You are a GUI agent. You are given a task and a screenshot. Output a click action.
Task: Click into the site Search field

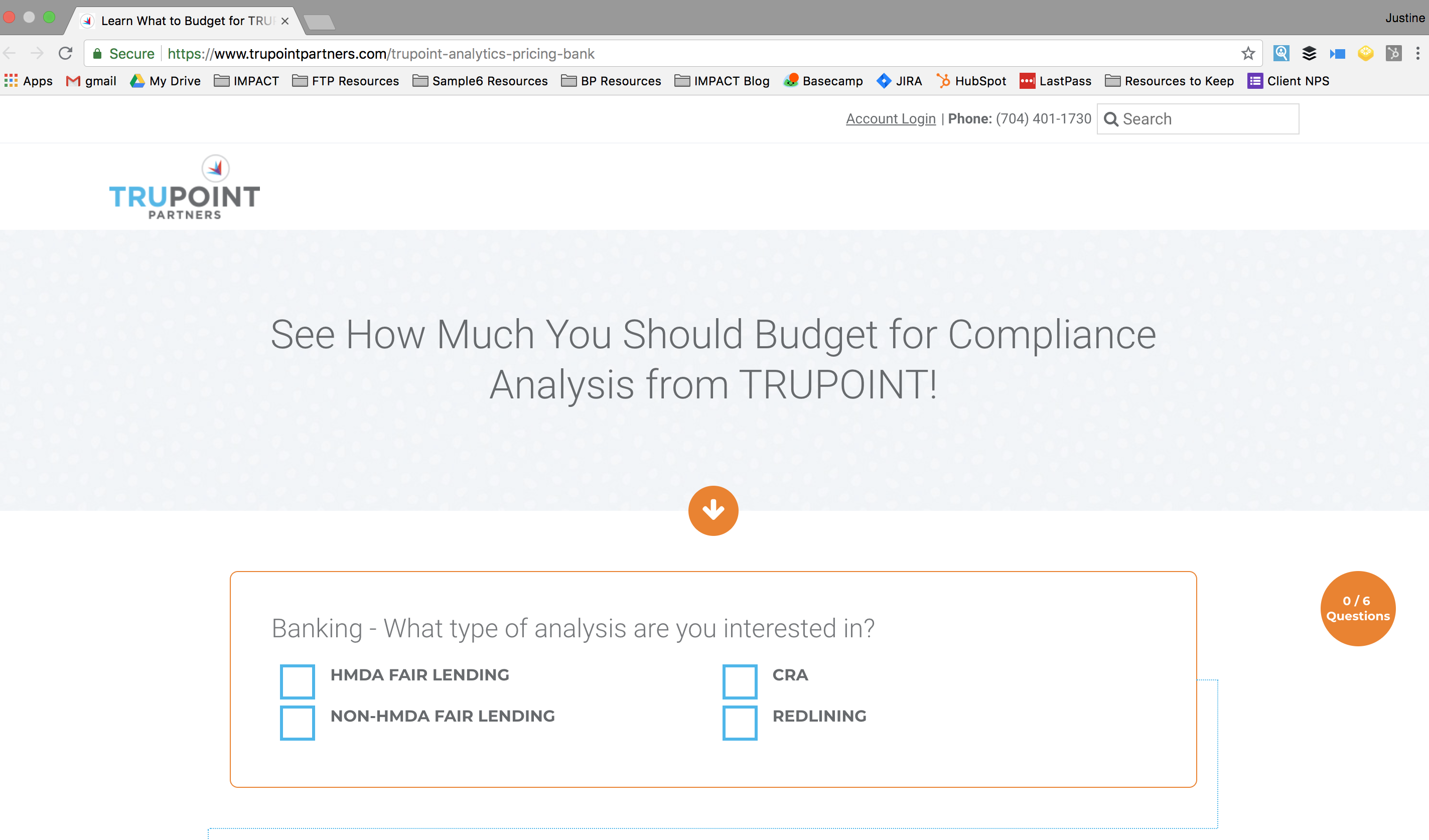click(x=1198, y=119)
